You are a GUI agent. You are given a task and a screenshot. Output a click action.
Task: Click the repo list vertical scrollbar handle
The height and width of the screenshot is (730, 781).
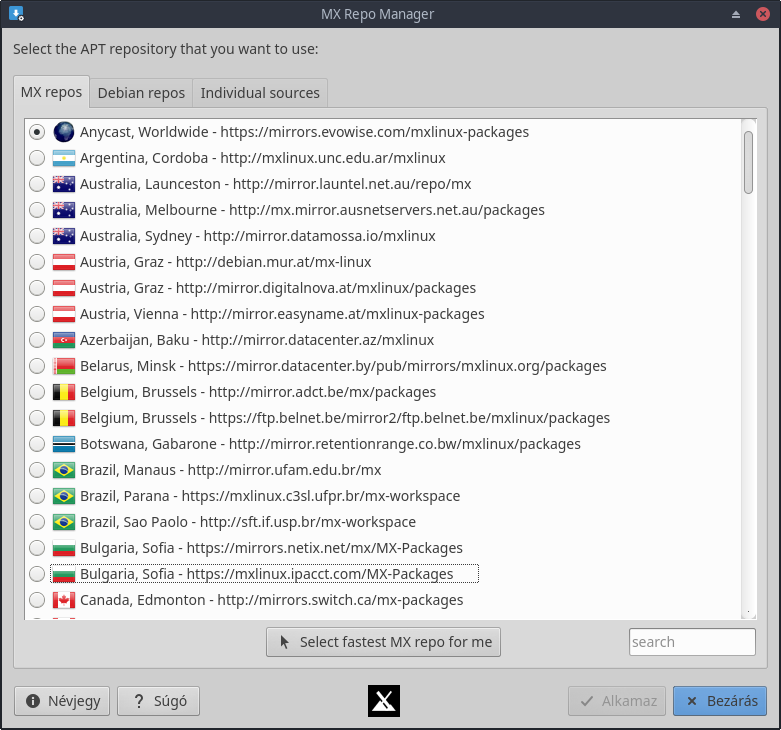coord(748,162)
